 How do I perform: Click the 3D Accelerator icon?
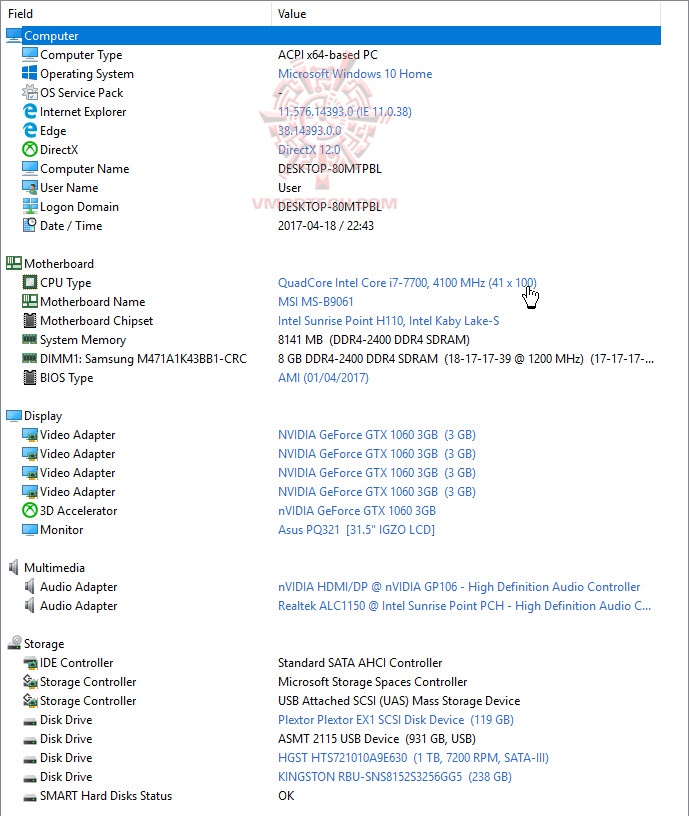(30, 511)
